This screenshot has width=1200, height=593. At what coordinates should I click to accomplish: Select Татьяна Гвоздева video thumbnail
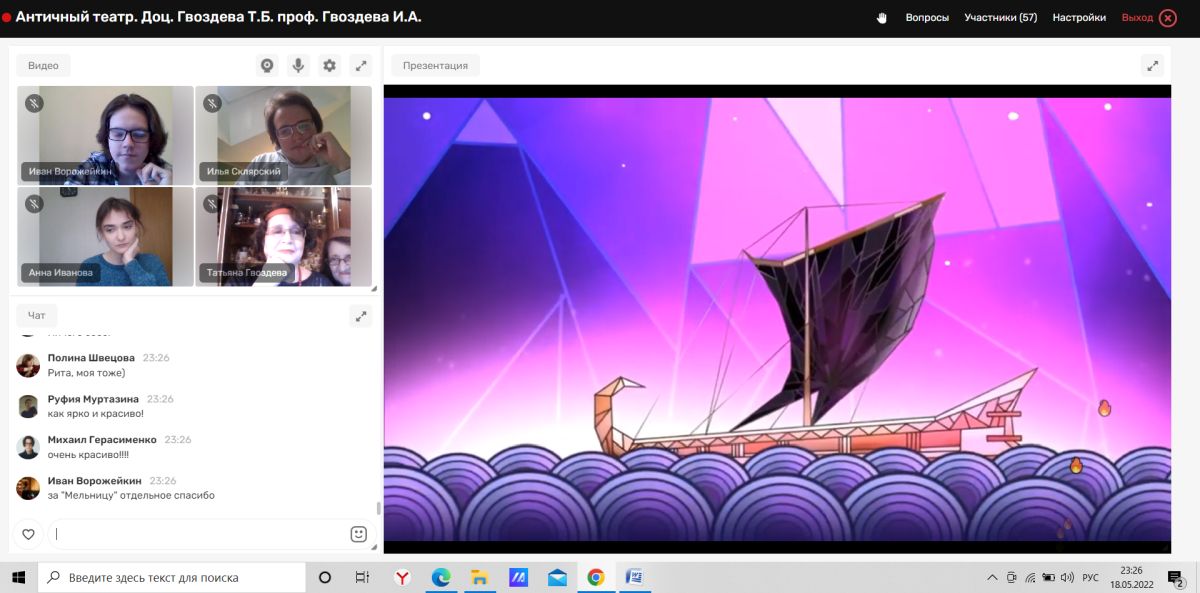click(284, 236)
